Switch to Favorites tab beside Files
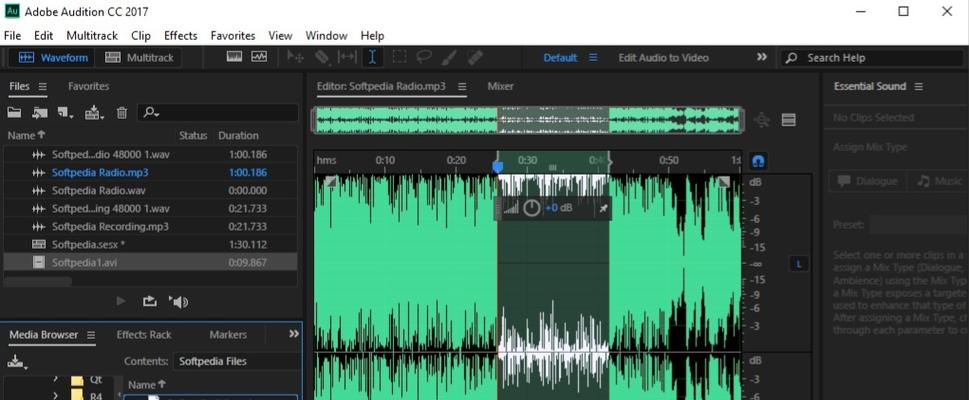969x400 pixels. coord(88,87)
